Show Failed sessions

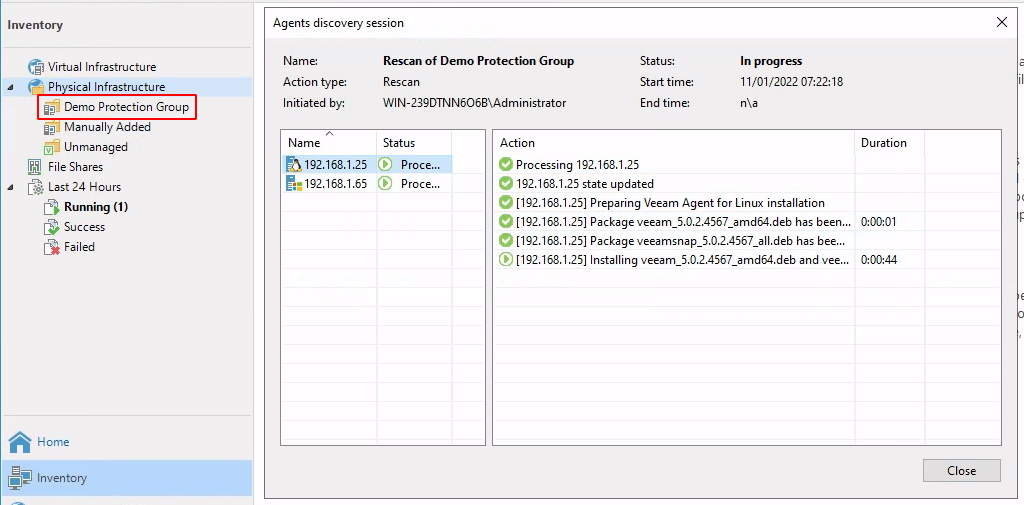pos(79,248)
